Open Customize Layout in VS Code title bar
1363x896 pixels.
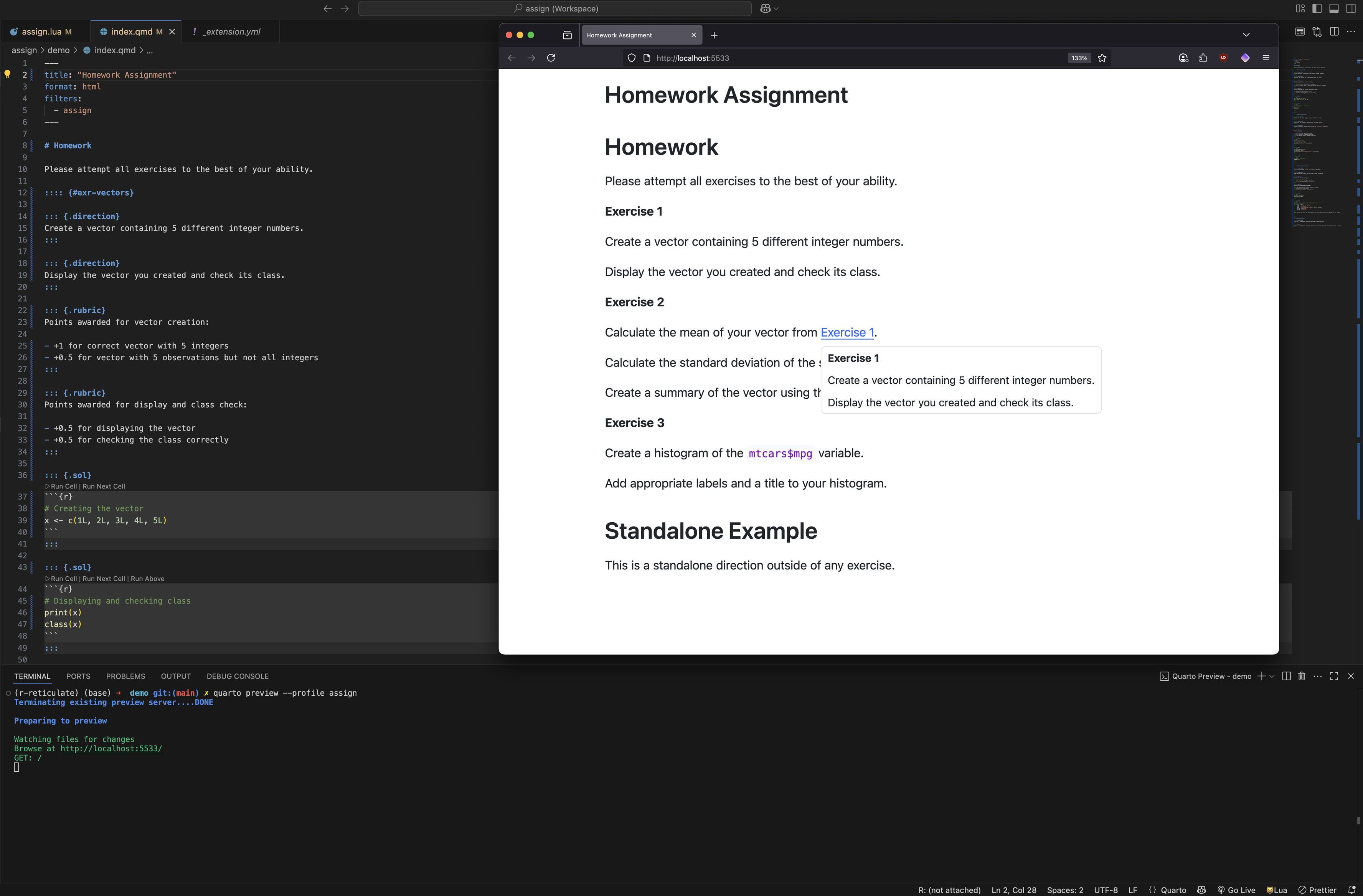pyautogui.click(x=1300, y=8)
